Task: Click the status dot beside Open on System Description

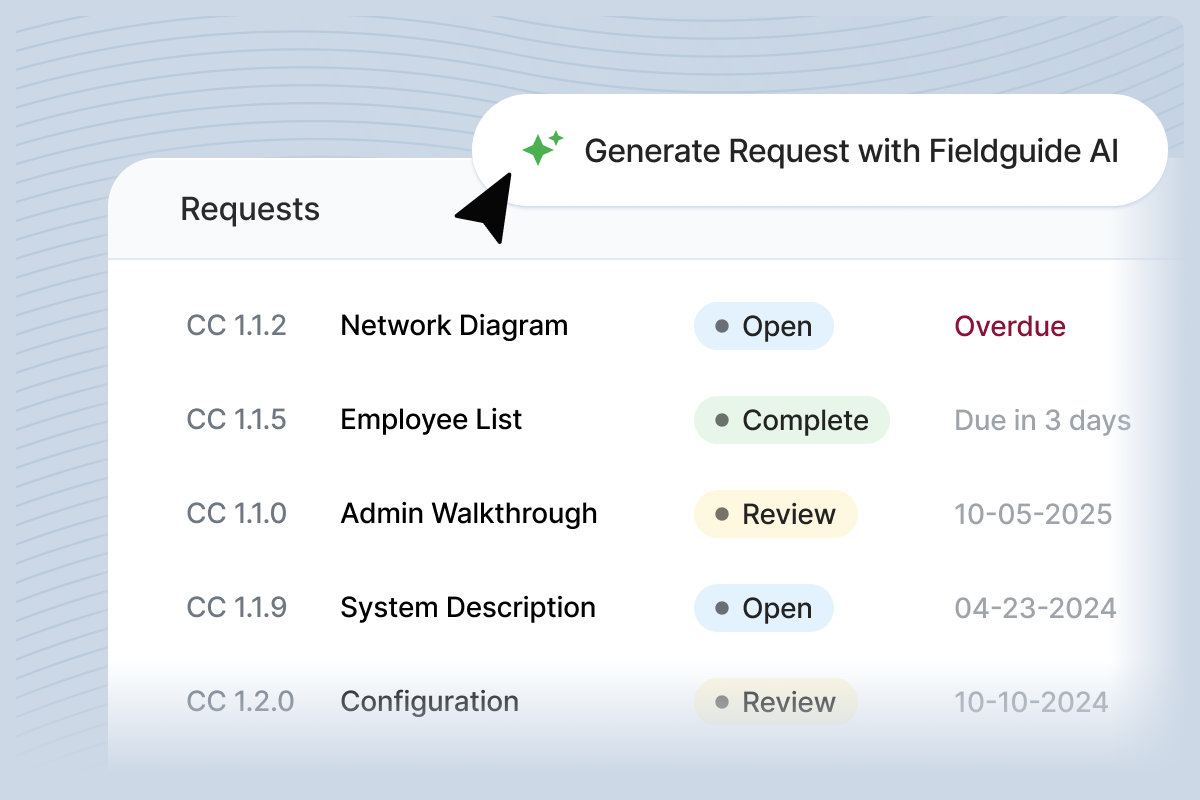Action: point(722,608)
